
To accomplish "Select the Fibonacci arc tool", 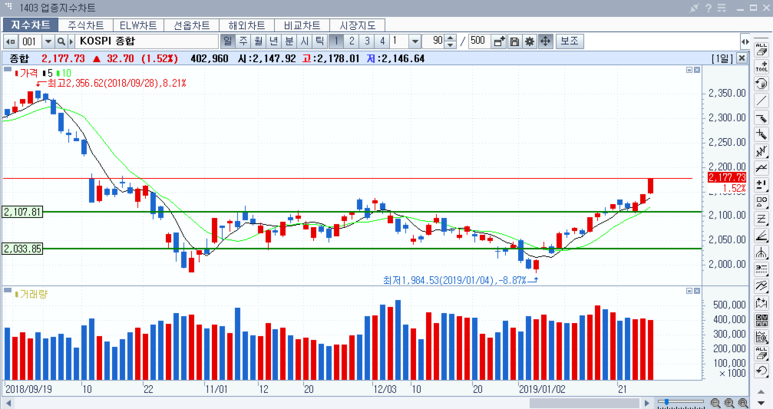I will tap(762, 252).
